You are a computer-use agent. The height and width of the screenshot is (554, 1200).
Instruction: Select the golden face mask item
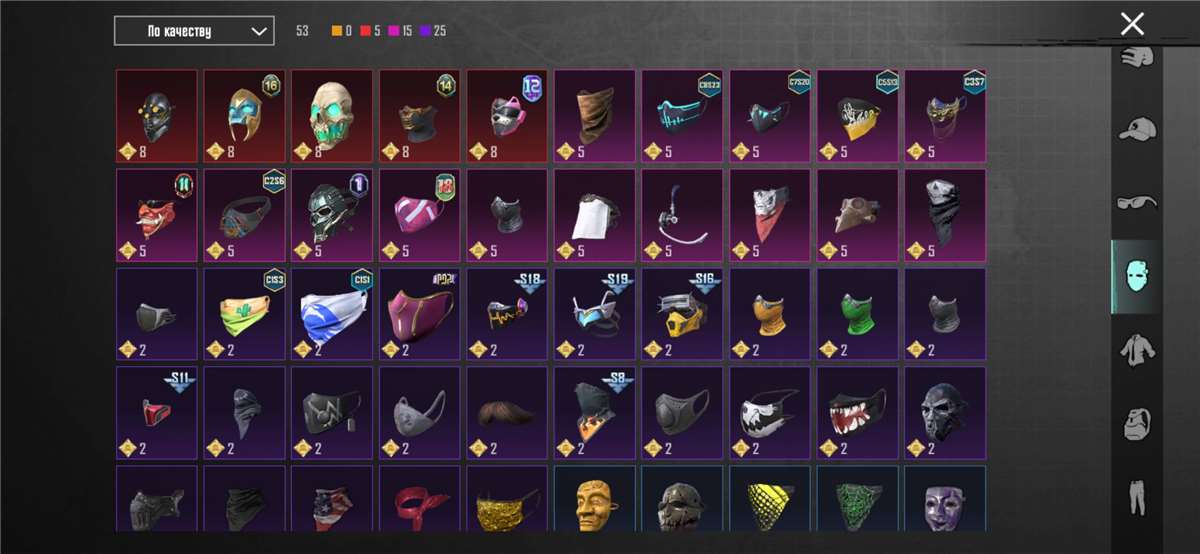(x=595, y=498)
